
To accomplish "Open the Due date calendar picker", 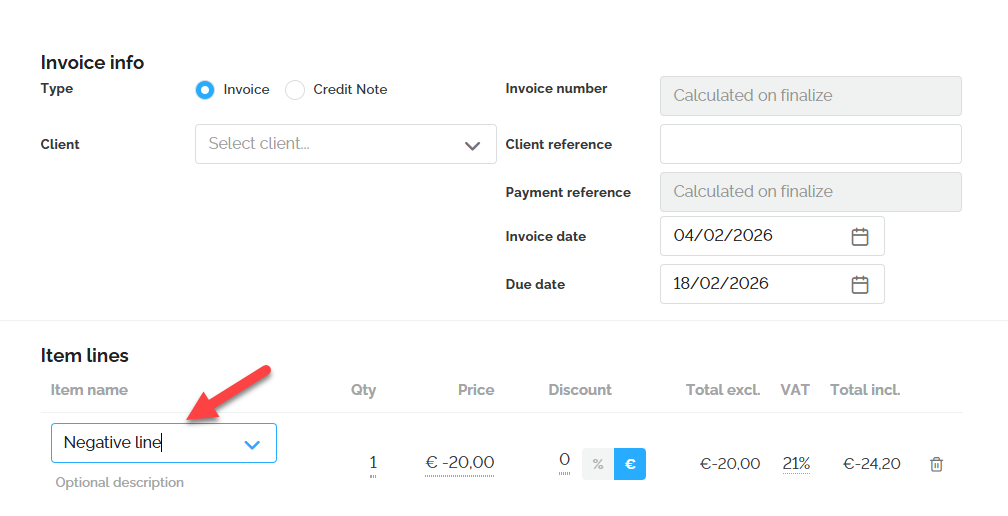I will [x=860, y=285].
